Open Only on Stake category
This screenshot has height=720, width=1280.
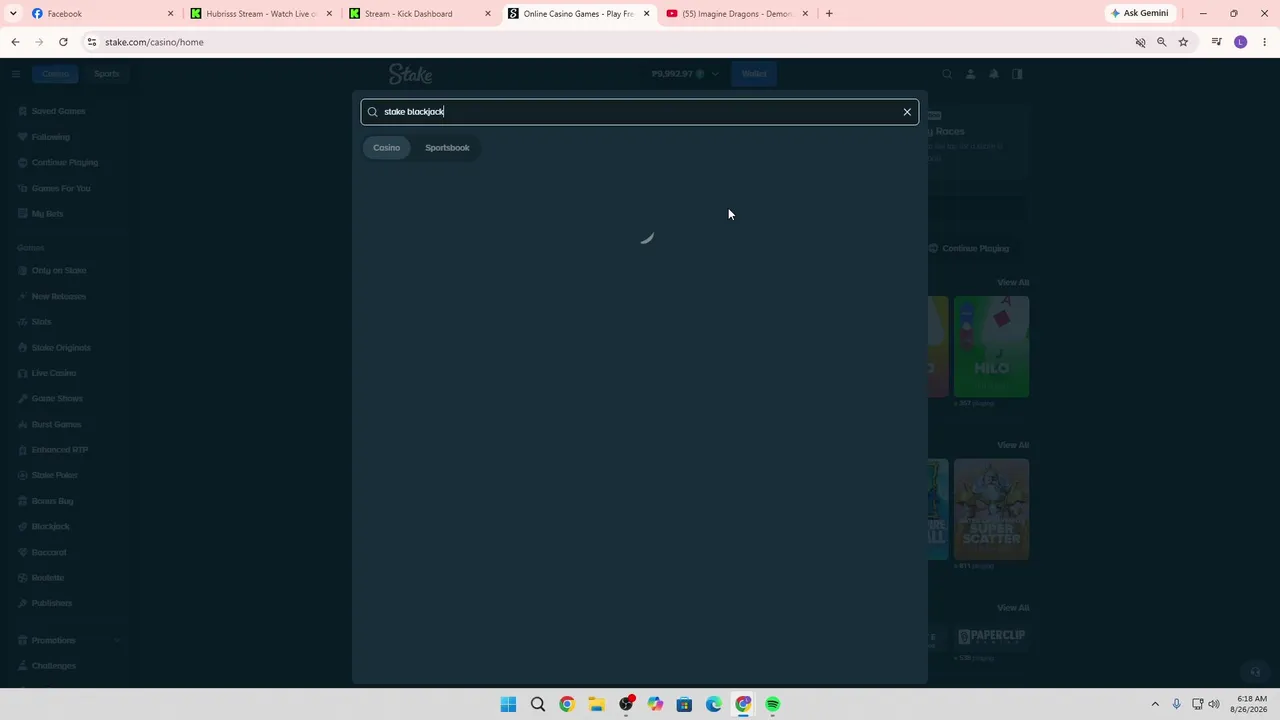pos(58,271)
